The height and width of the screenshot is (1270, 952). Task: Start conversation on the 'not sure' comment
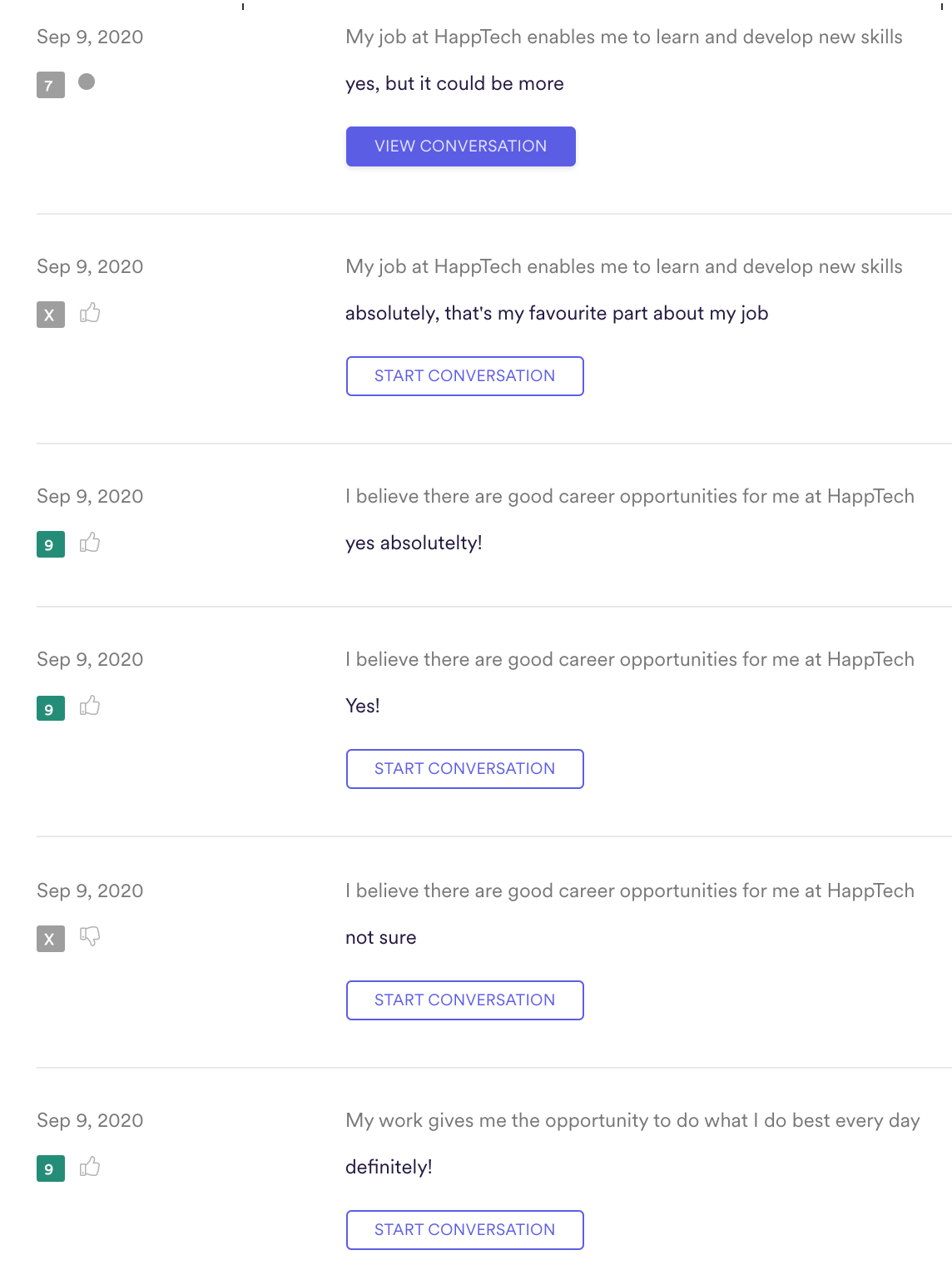tap(464, 1000)
